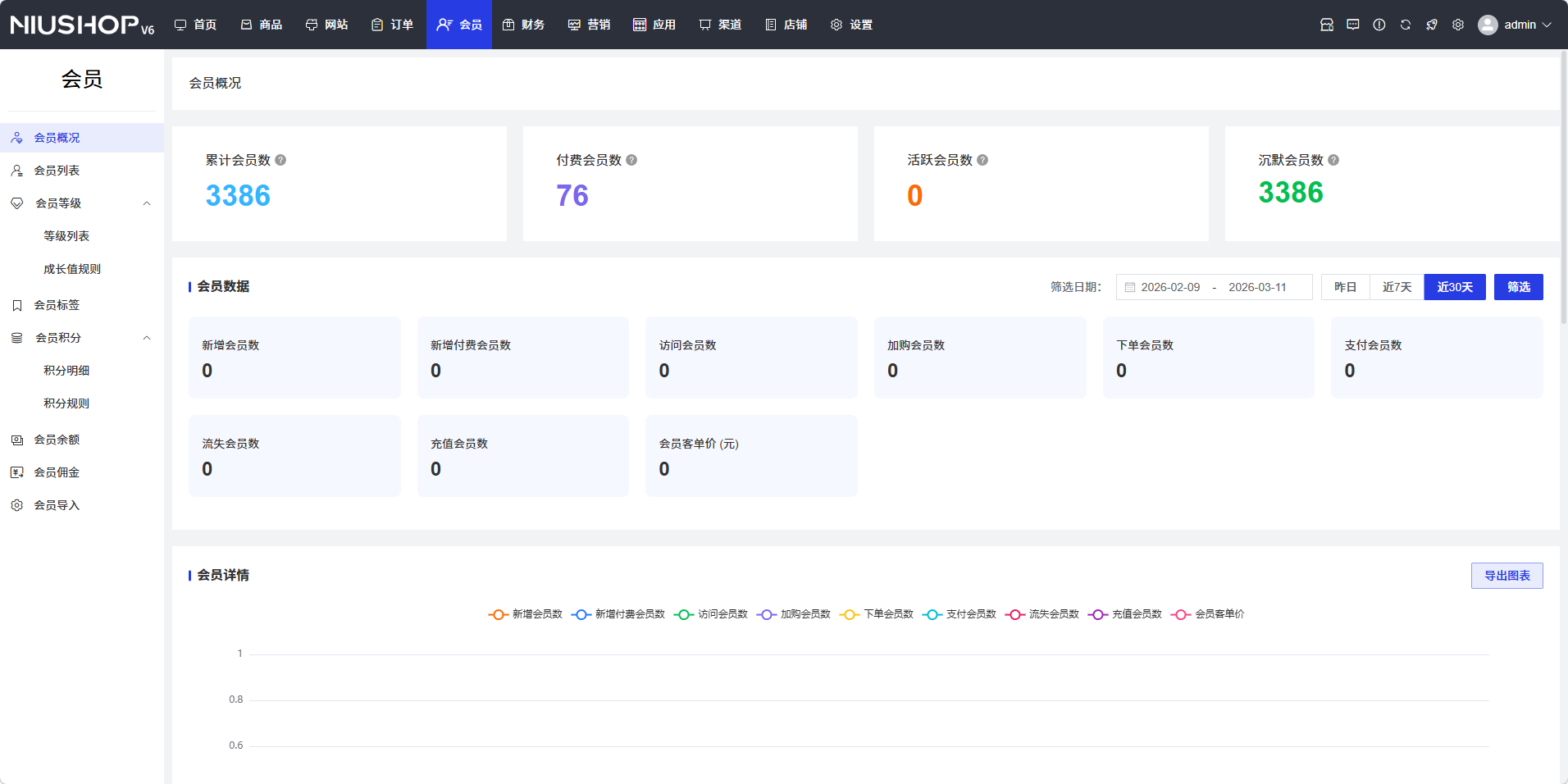Click the refresh cache icon
Viewport: 1568px width, 784px height.
pos(1406,25)
